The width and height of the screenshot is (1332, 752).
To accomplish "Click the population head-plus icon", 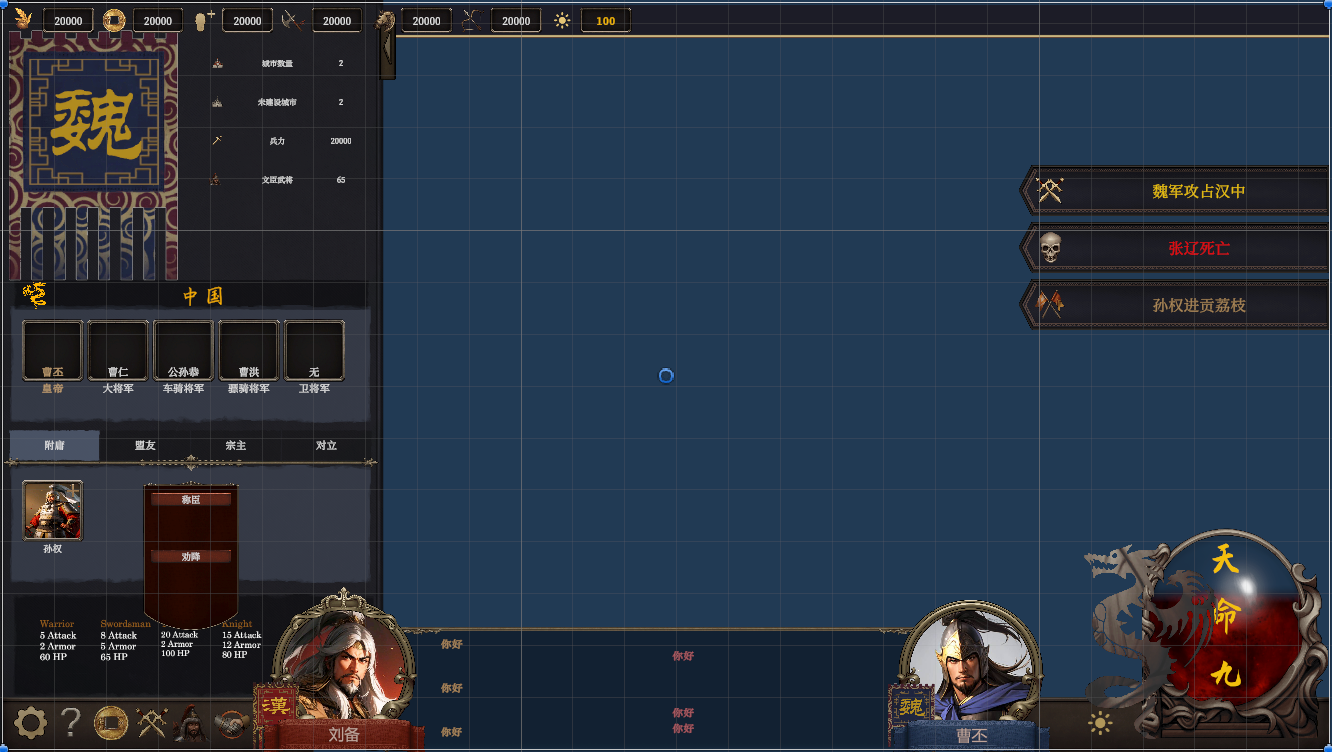I will pyautogui.click(x=203, y=19).
